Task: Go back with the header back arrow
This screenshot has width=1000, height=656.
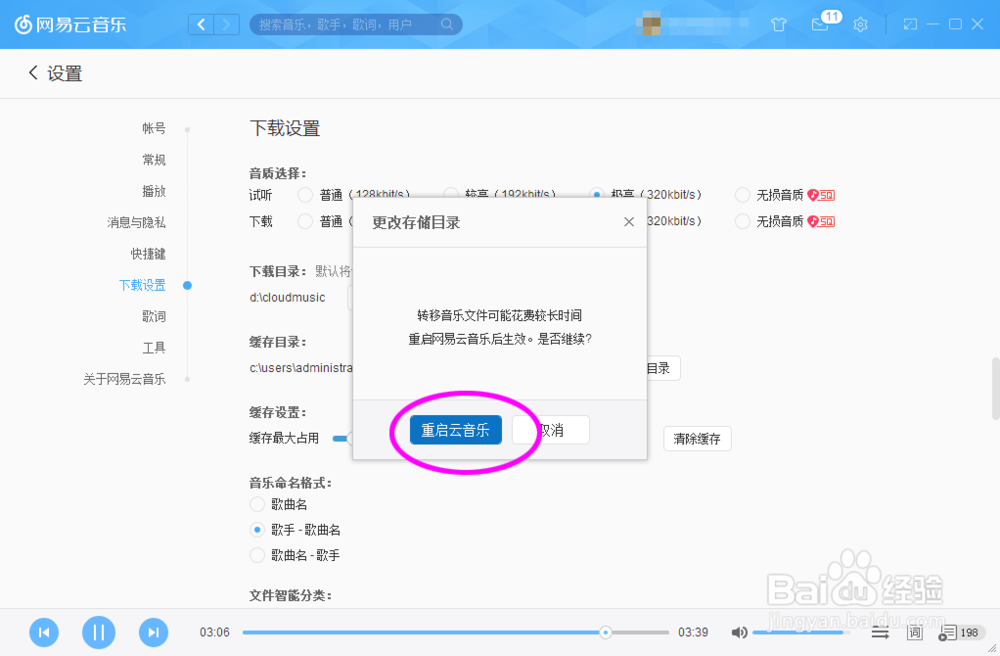Action: coord(201,24)
